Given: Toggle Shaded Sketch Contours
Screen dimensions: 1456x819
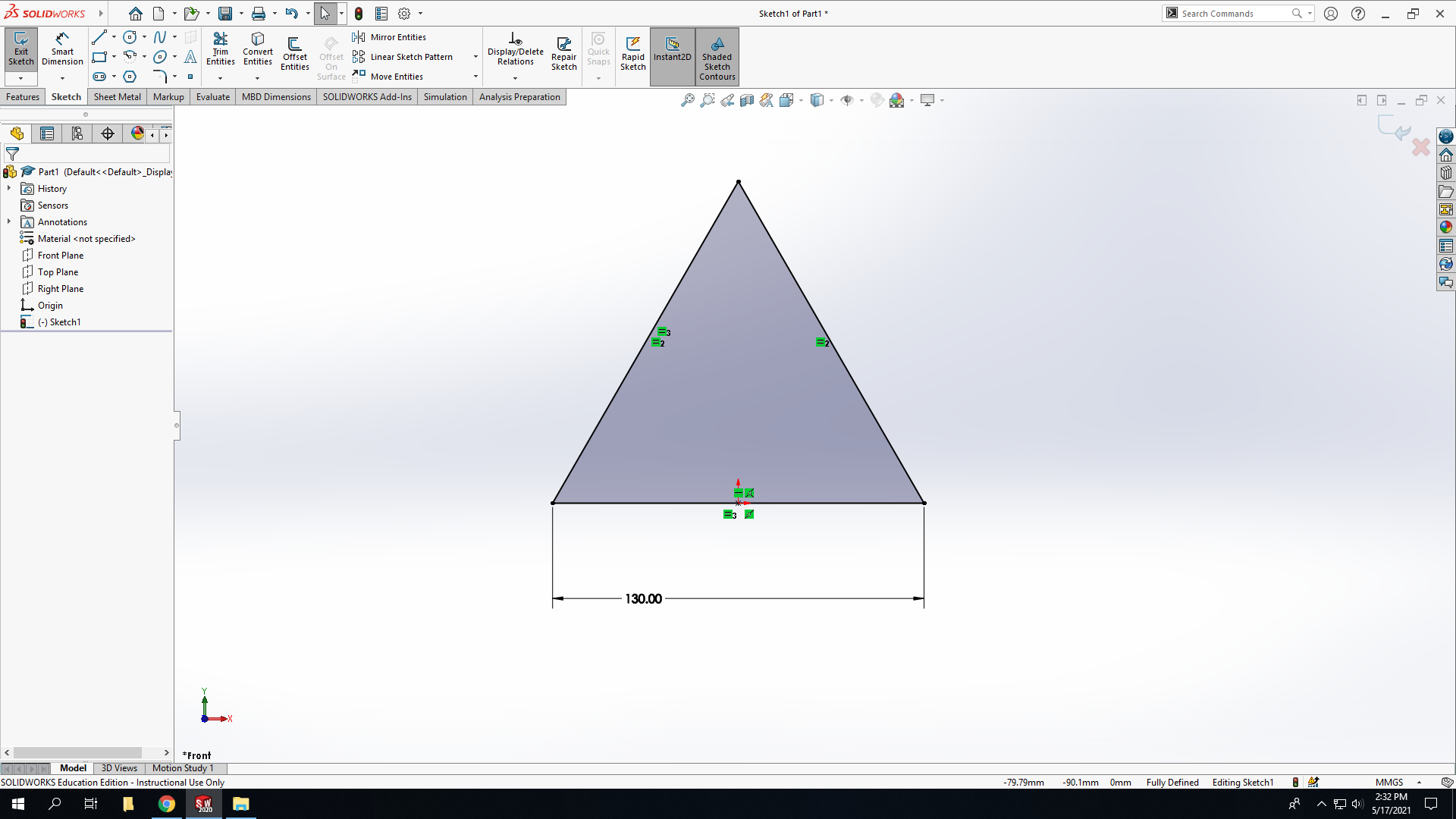Looking at the screenshot, I should click(x=717, y=57).
